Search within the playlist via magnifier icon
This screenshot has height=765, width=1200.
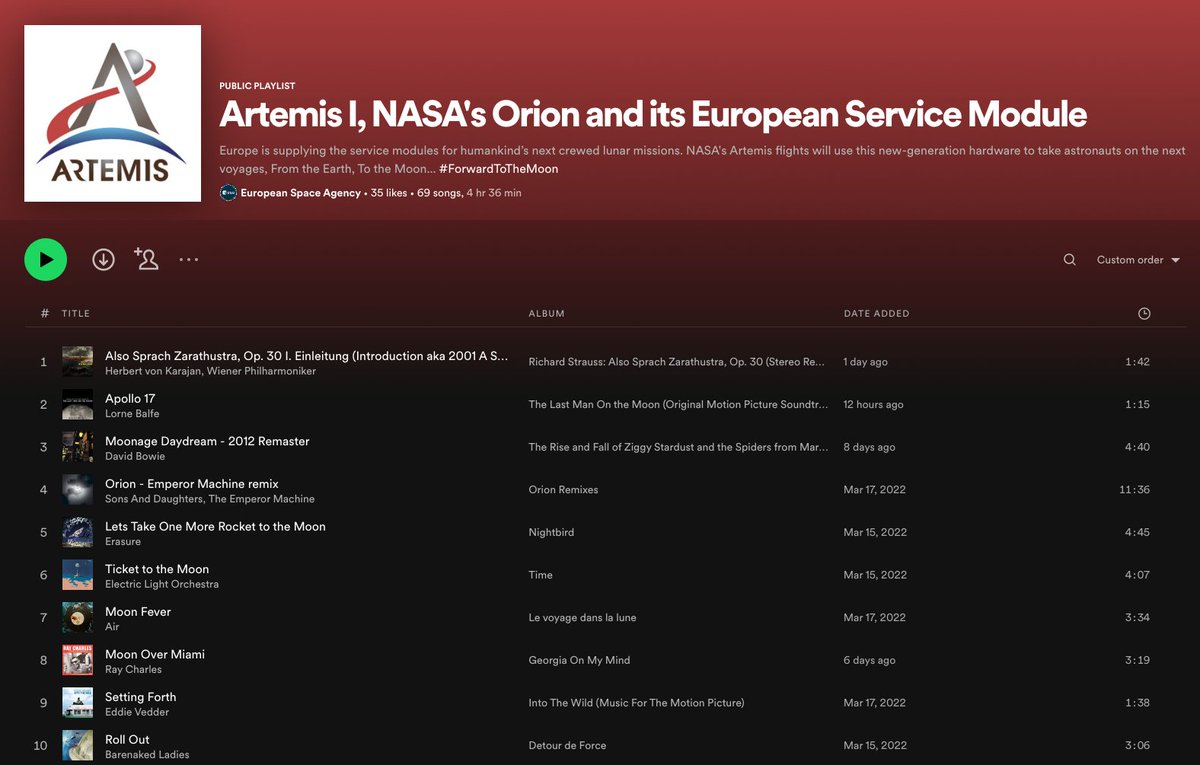coord(1070,260)
